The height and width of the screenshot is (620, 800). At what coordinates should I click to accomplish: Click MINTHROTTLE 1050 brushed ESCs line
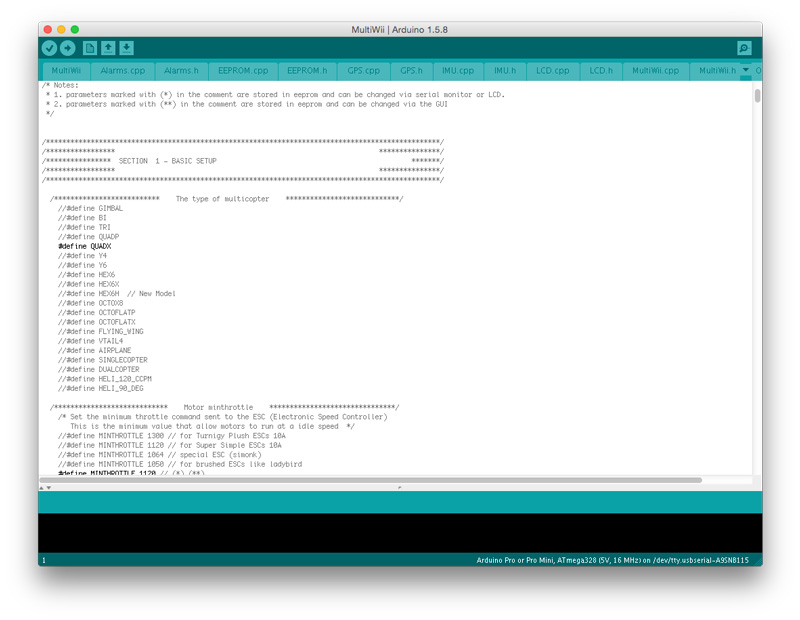point(180,464)
